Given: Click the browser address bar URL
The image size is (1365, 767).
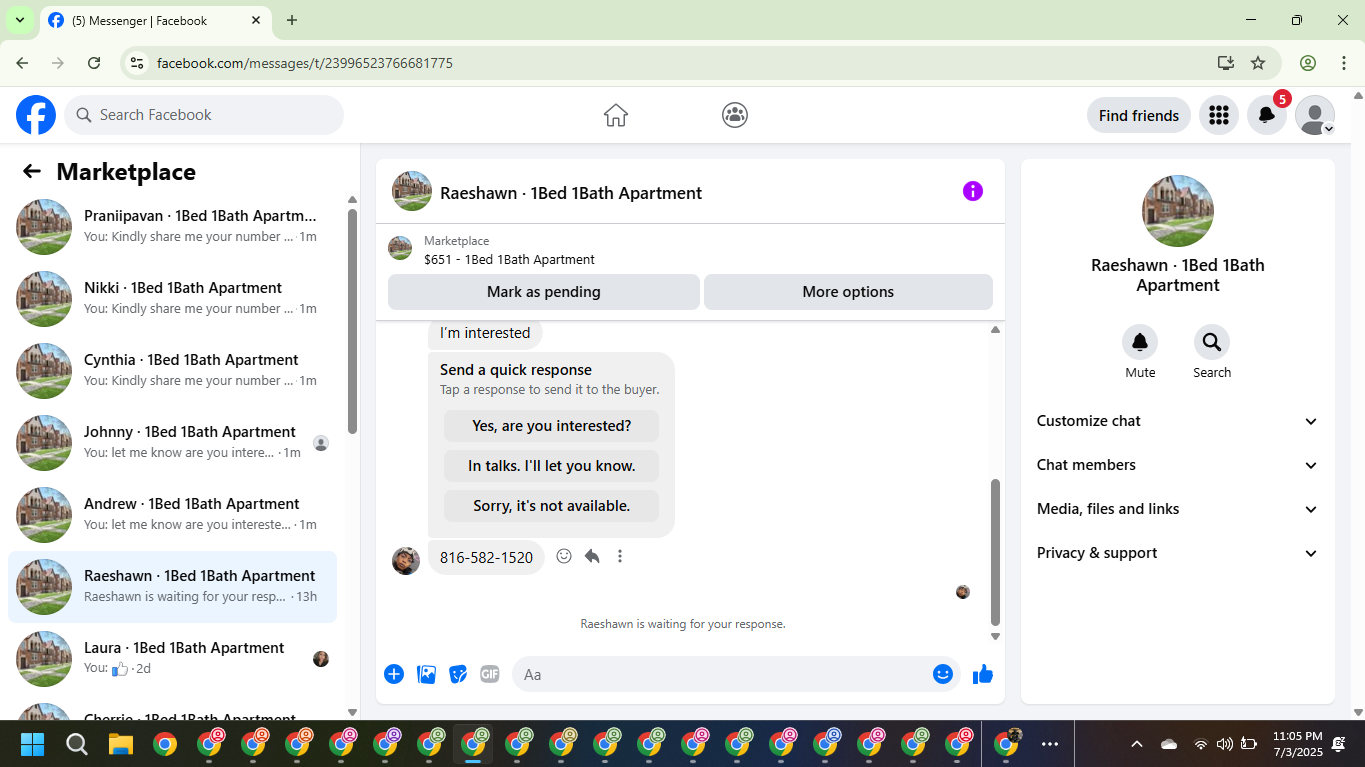Looking at the screenshot, I should point(305,63).
